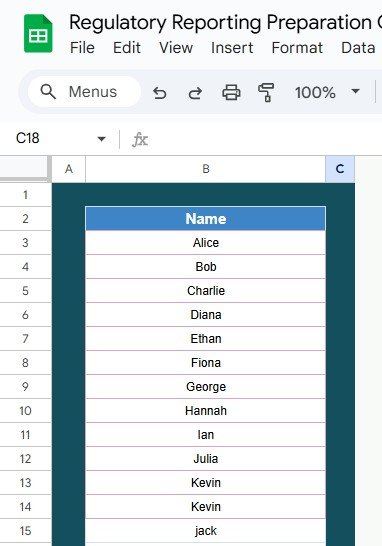Select row 15 header
382x546 pixels.
click(x=25, y=531)
